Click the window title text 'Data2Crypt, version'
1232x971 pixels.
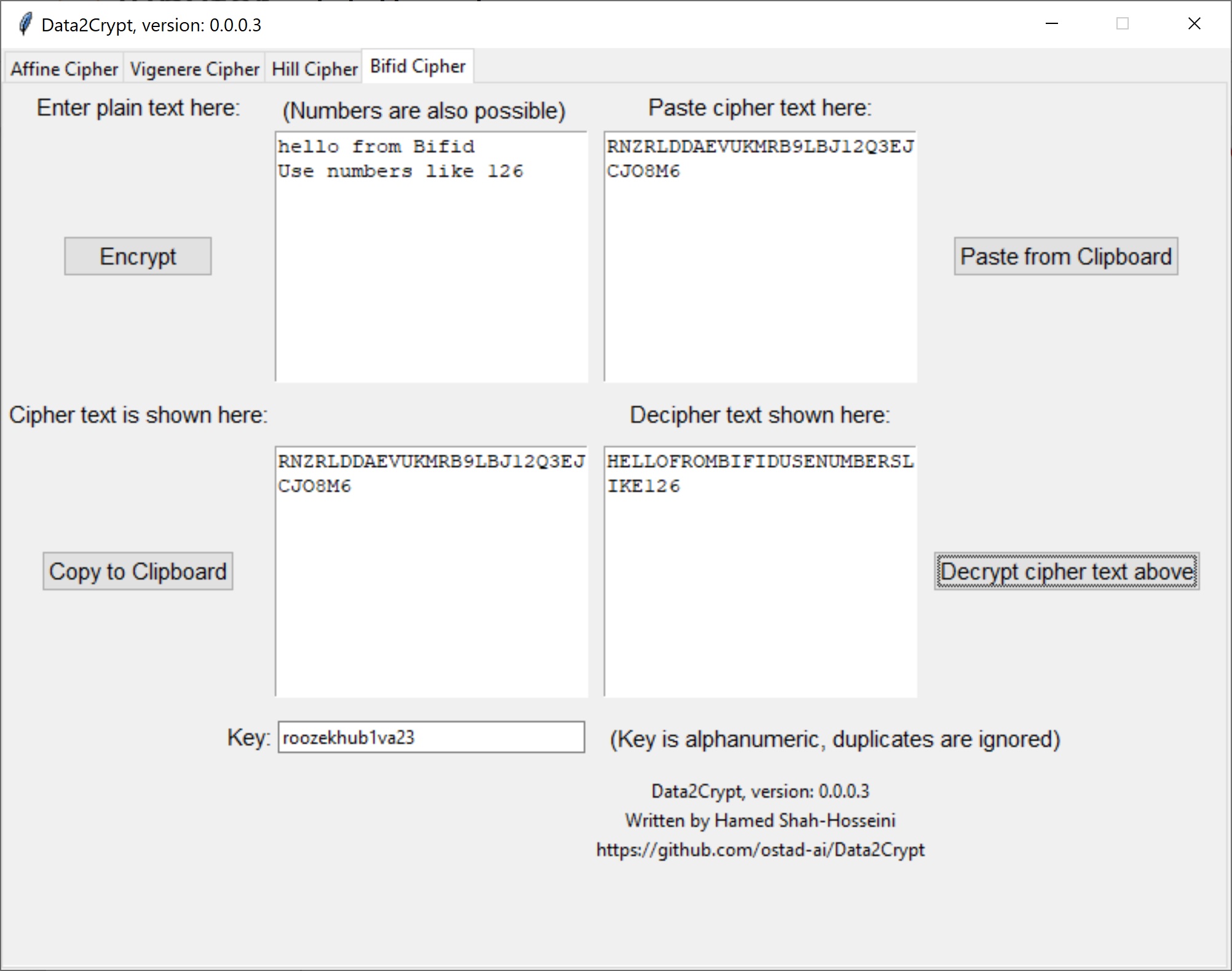pos(151,25)
